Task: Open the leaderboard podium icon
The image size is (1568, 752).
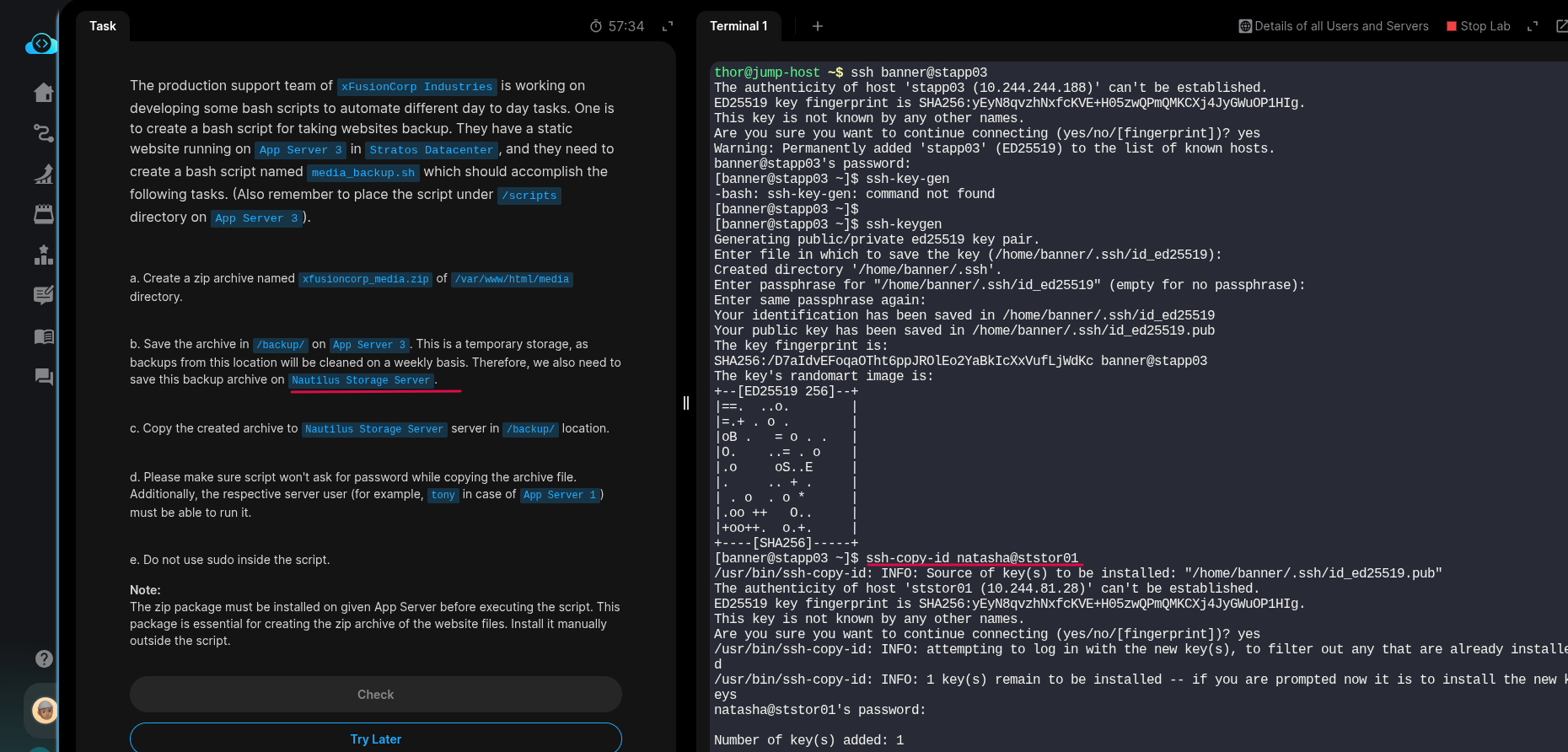Action: 44,255
